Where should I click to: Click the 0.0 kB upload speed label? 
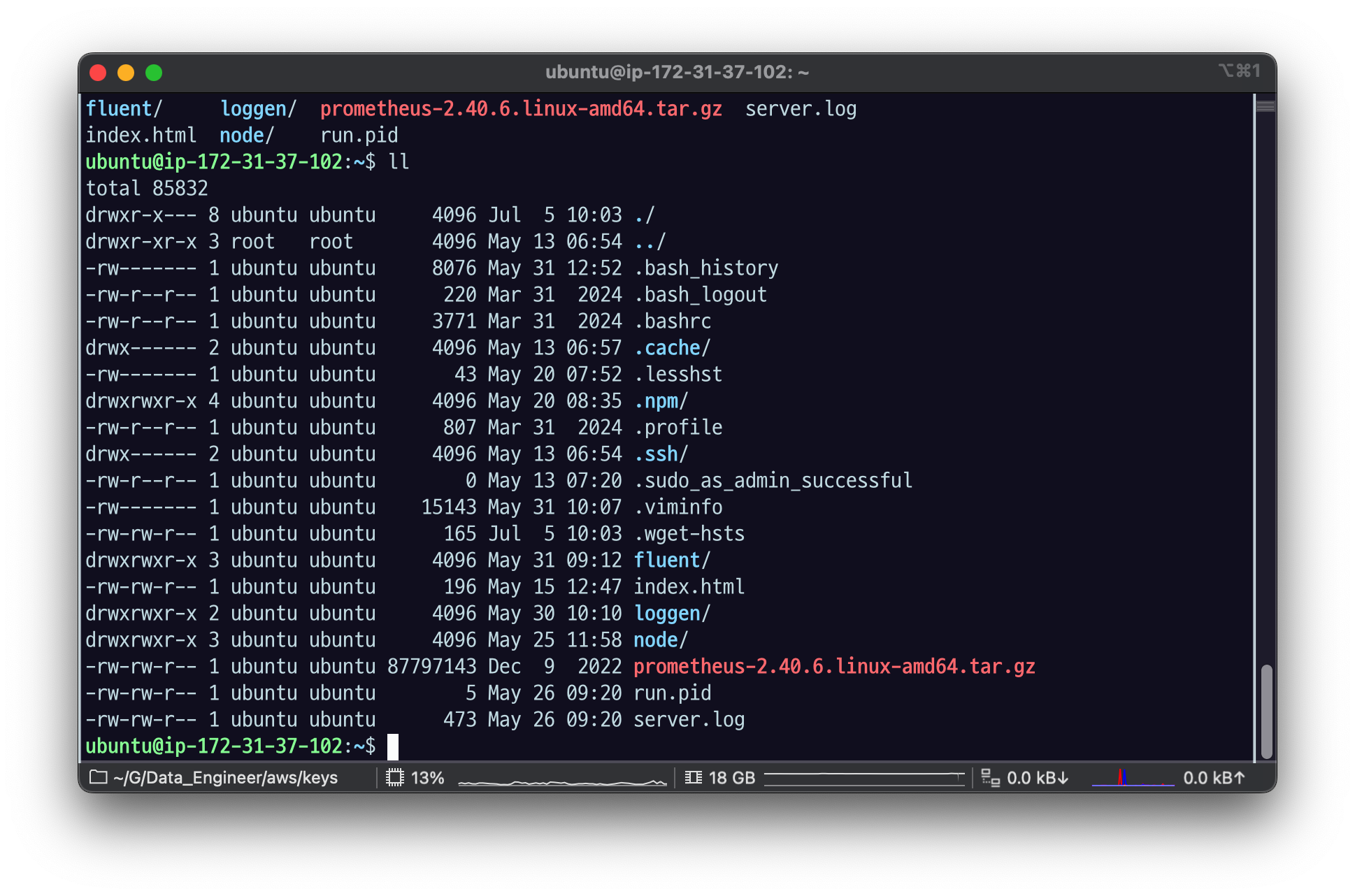(1214, 777)
